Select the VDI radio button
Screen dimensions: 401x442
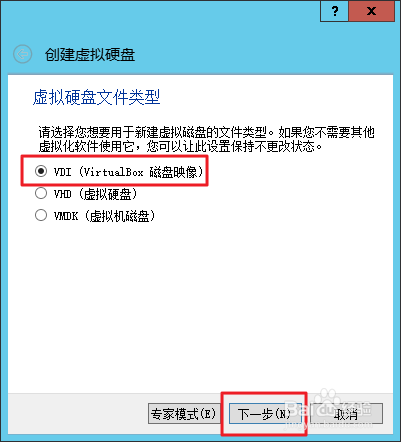click(x=41, y=171)
